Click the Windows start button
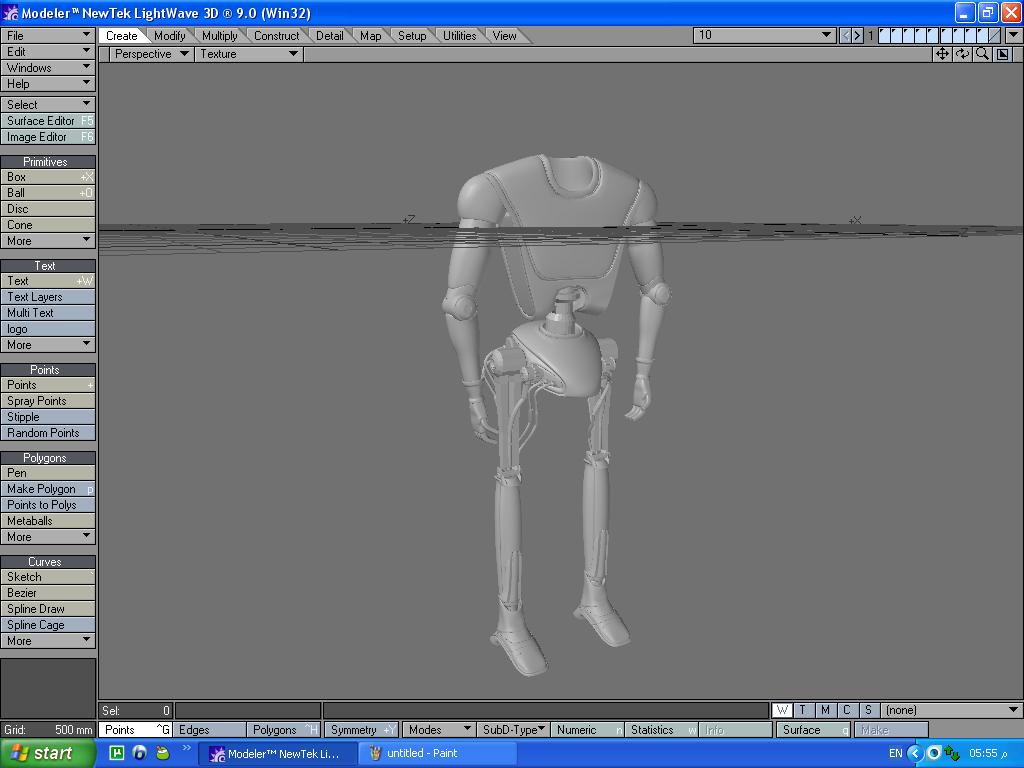This screenshot has height=768, width=1024. coord(48,753)
